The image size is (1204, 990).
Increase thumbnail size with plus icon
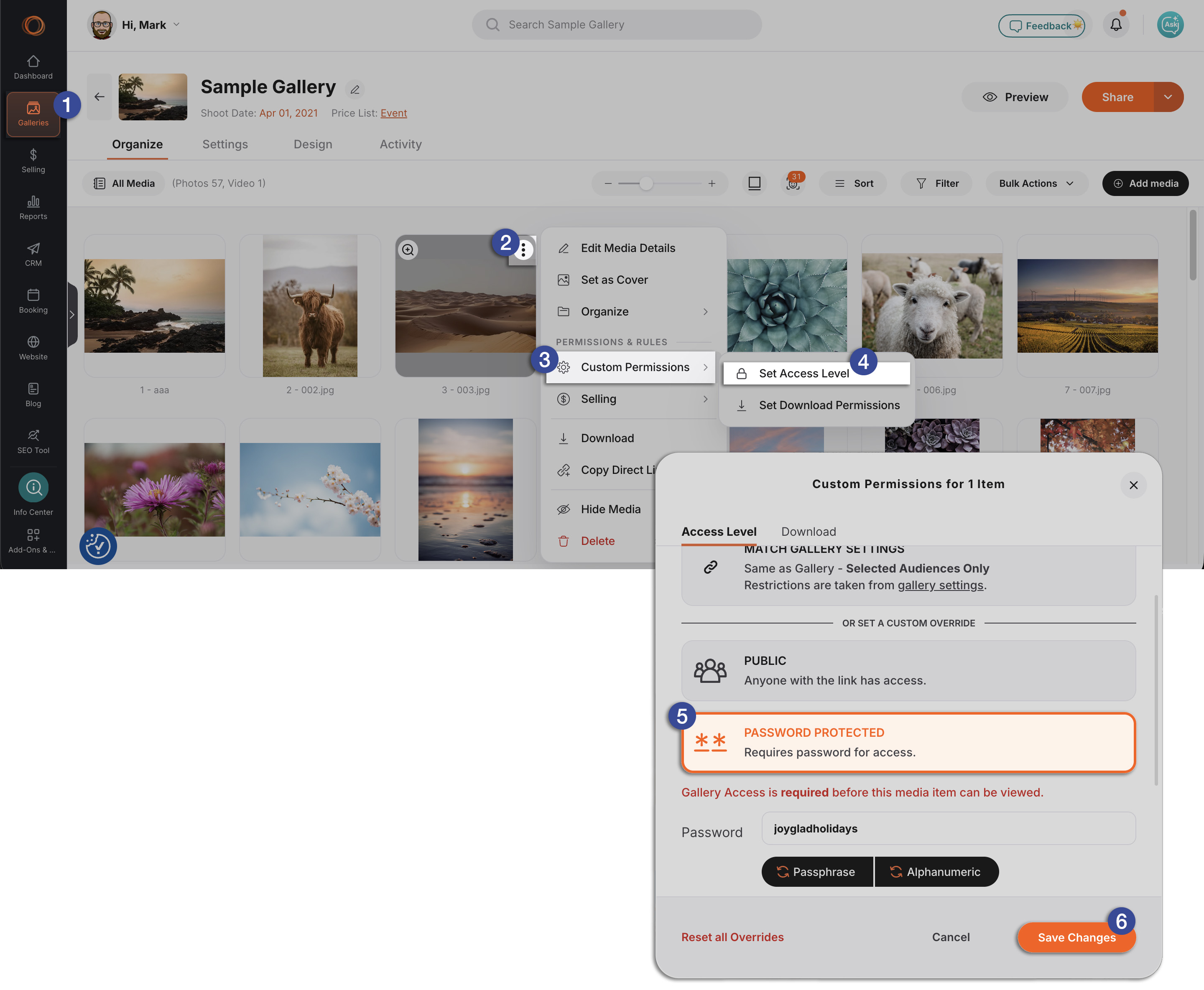point(712,183)
